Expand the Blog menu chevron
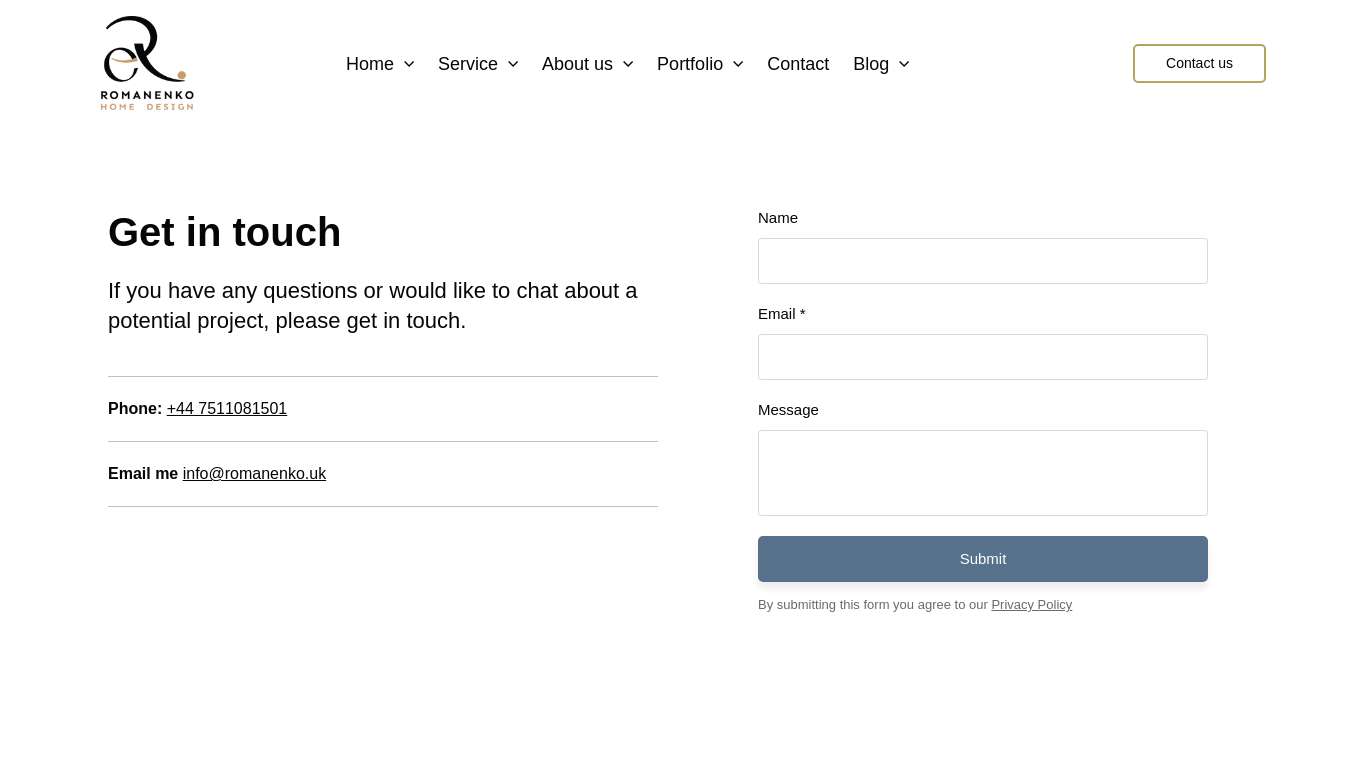This screenshot has width=1366, height=768. pos(904,64)
